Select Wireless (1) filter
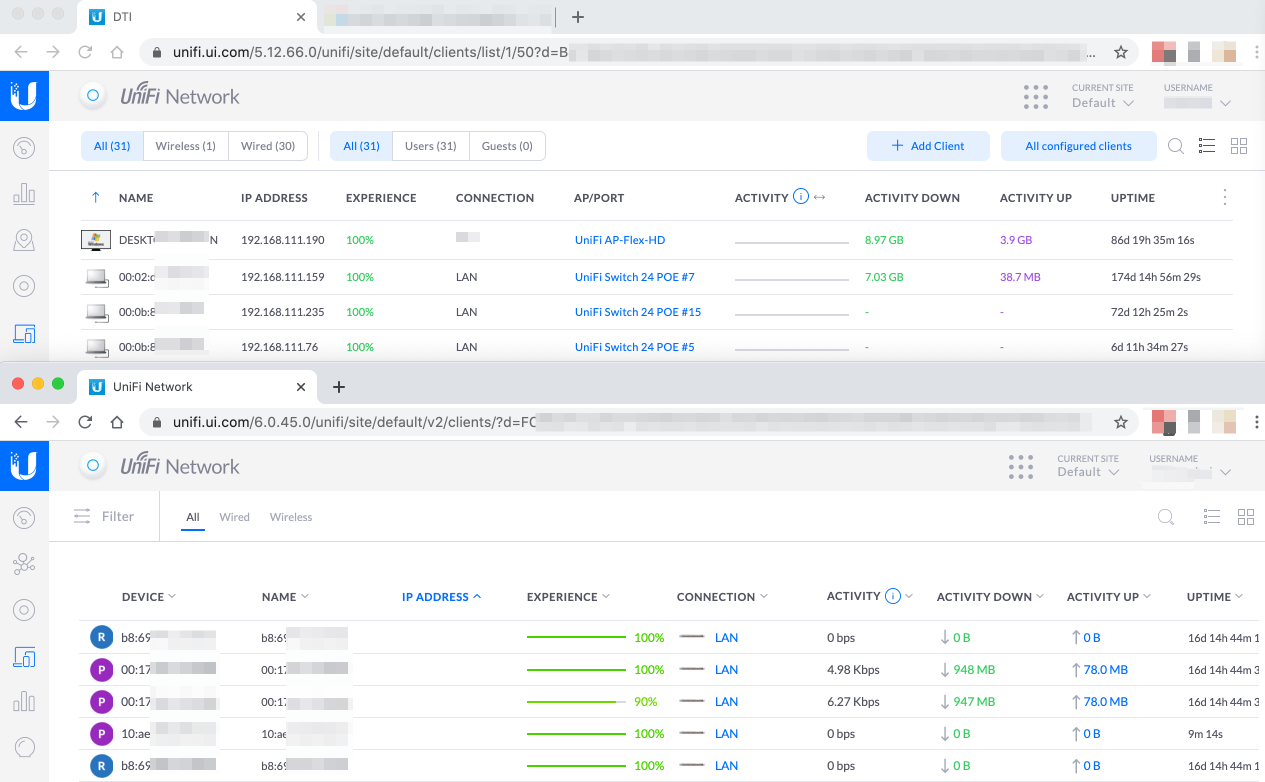Screen dimensions: 1265x782 (x=186, y=146)
